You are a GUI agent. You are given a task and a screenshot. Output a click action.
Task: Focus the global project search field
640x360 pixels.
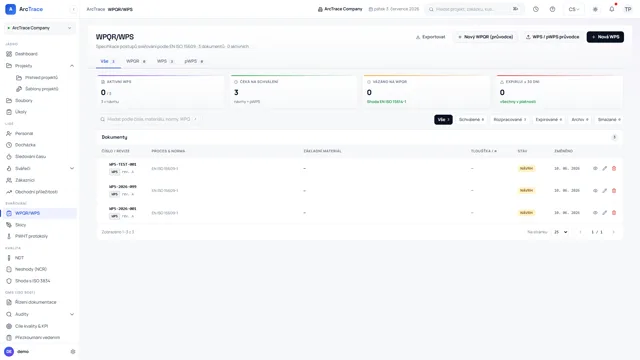coord(474,9)
